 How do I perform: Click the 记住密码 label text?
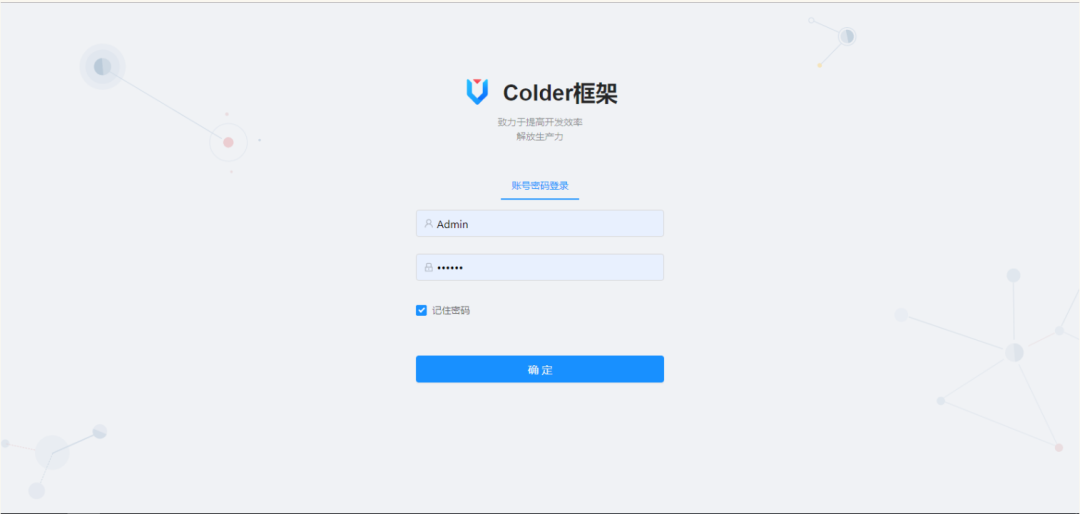[451, 311]
